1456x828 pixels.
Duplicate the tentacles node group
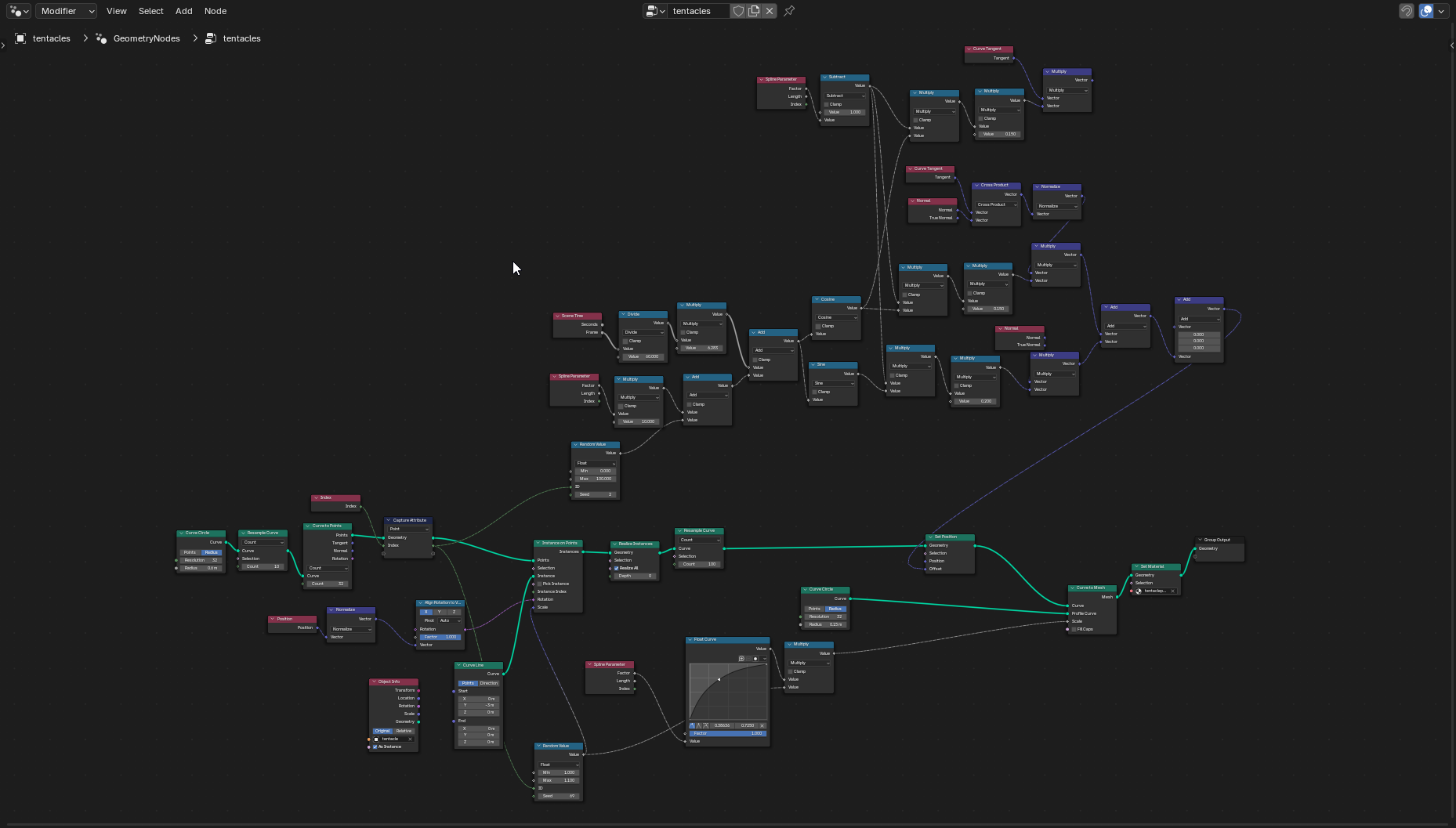pos(754,11)
